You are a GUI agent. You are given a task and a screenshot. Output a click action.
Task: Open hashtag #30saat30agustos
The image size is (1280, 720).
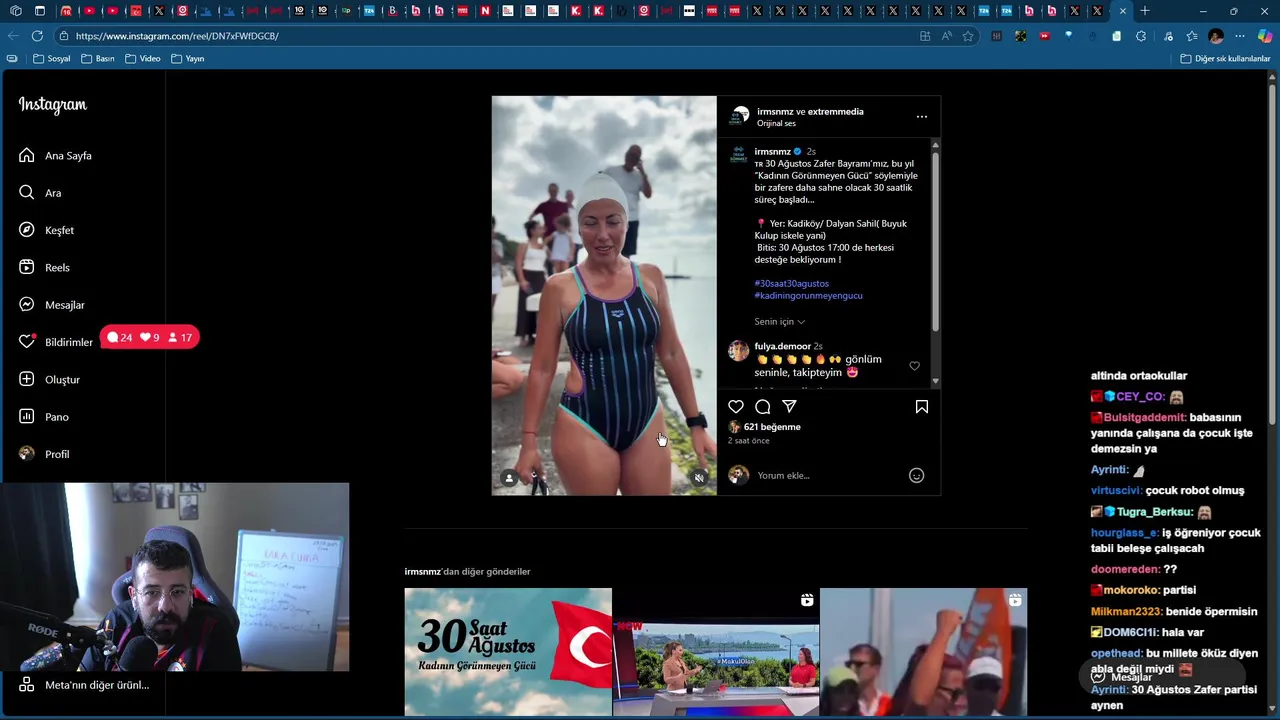tap(792, 284)
